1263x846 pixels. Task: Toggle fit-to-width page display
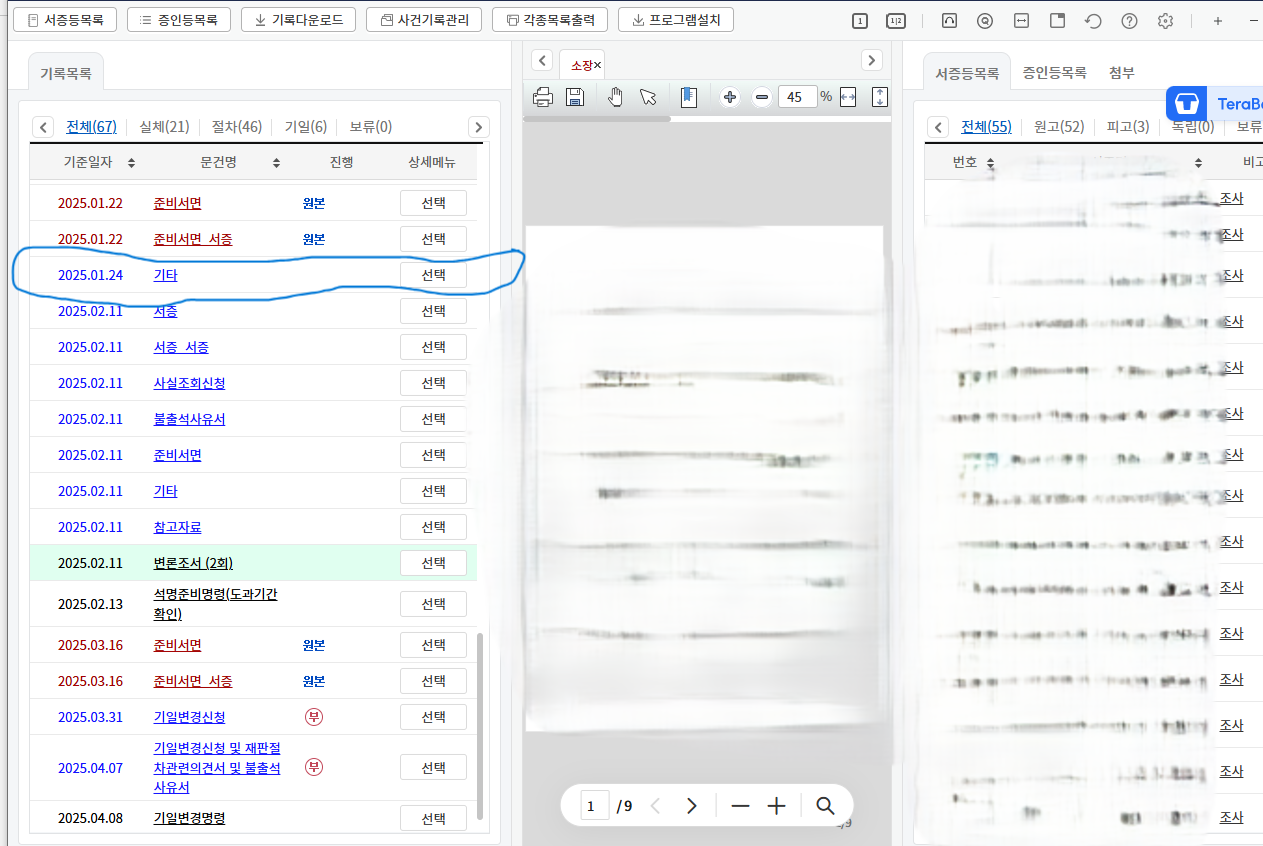tap(846, 96)
